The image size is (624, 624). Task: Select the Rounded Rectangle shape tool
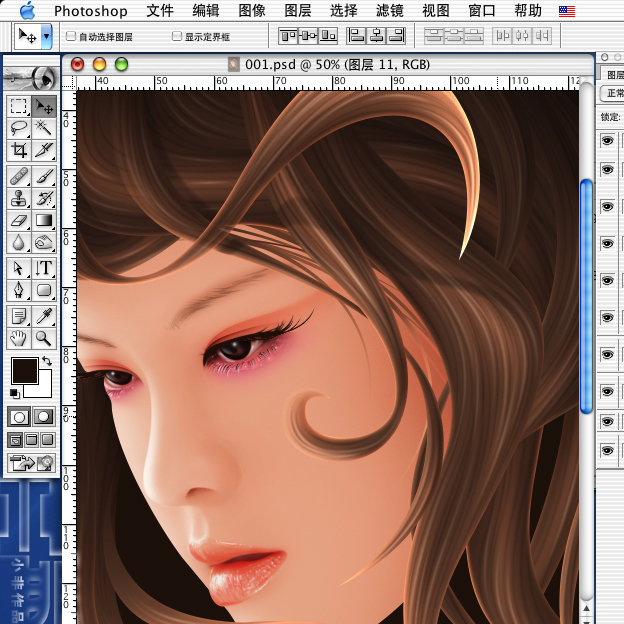[44, 290]
